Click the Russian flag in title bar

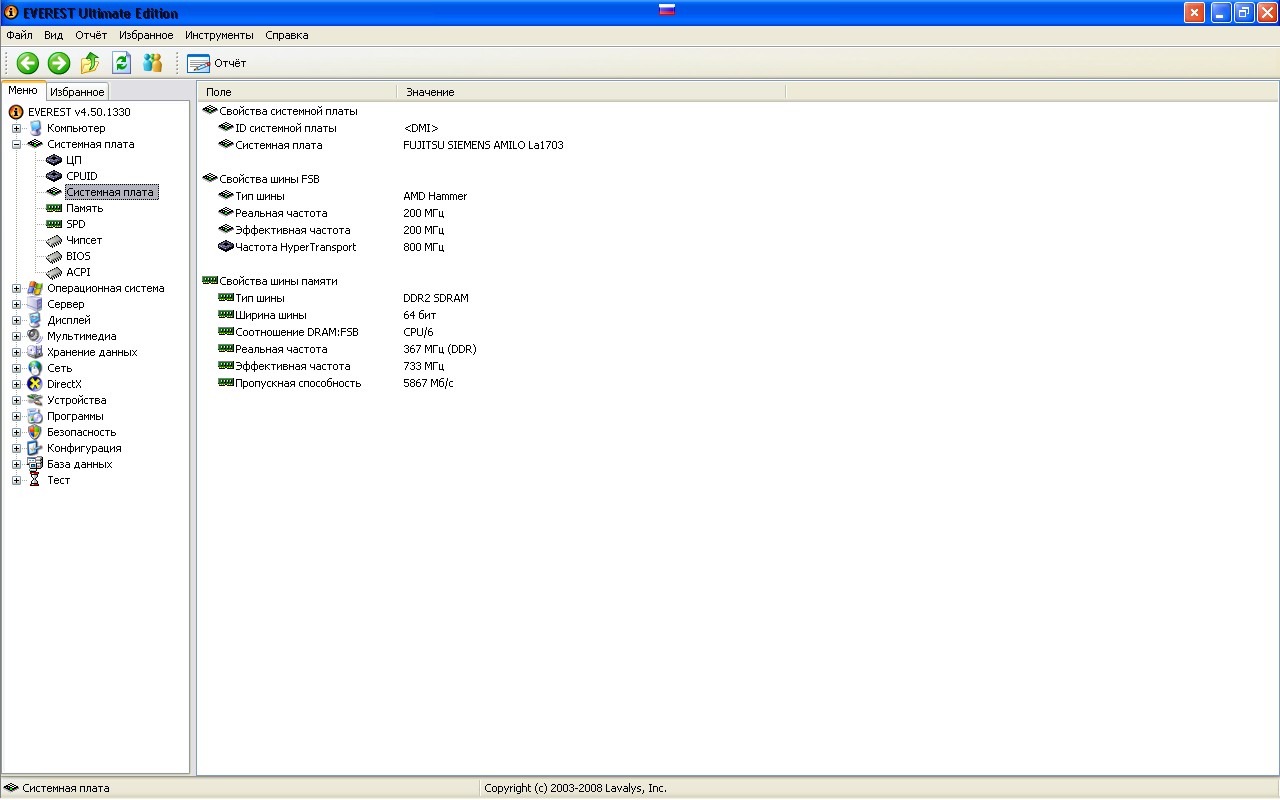tap(667, 11)
